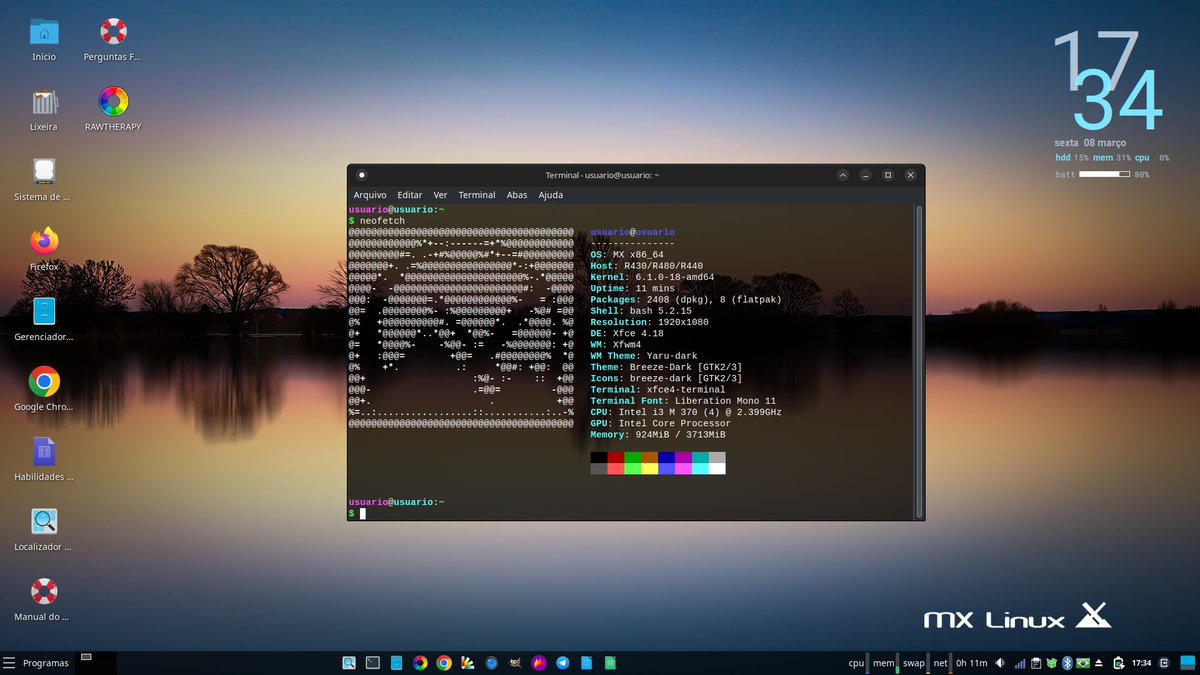Image resolution: width=1200 pixels, height=675 pixels.
Task: Click the mem monitor in the panel
Action: [x=886, y=663]
